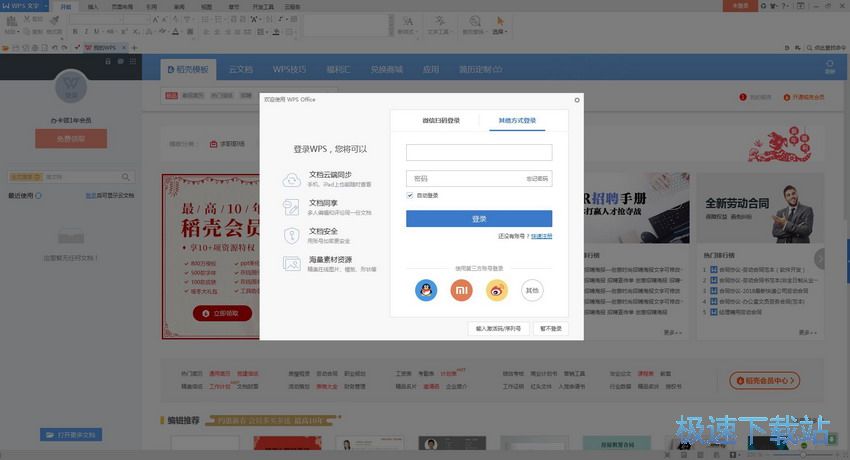Toggle the 自动登录 auto-login checkbox

410,196
